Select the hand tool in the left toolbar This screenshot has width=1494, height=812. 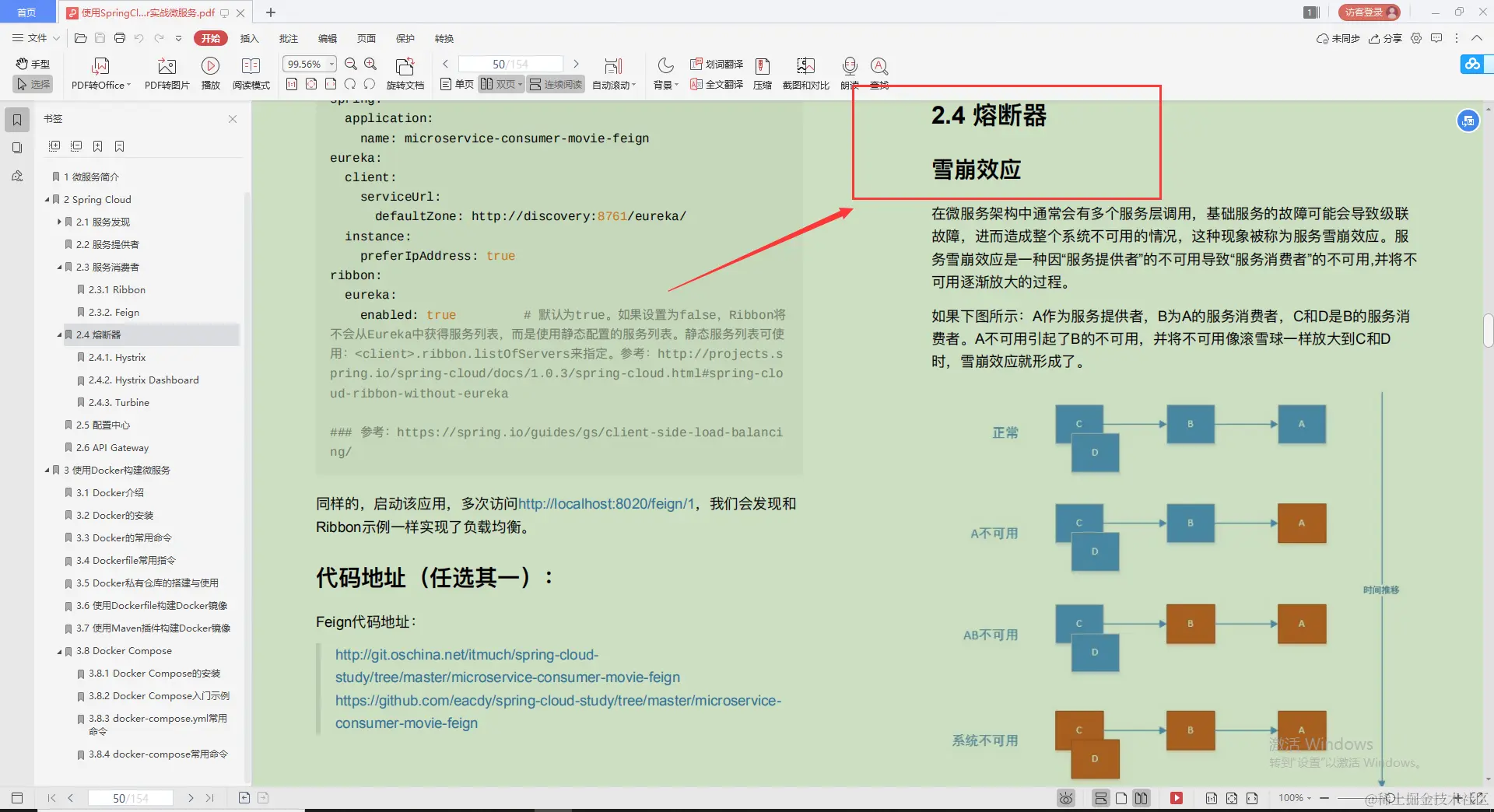coord(33,64)
